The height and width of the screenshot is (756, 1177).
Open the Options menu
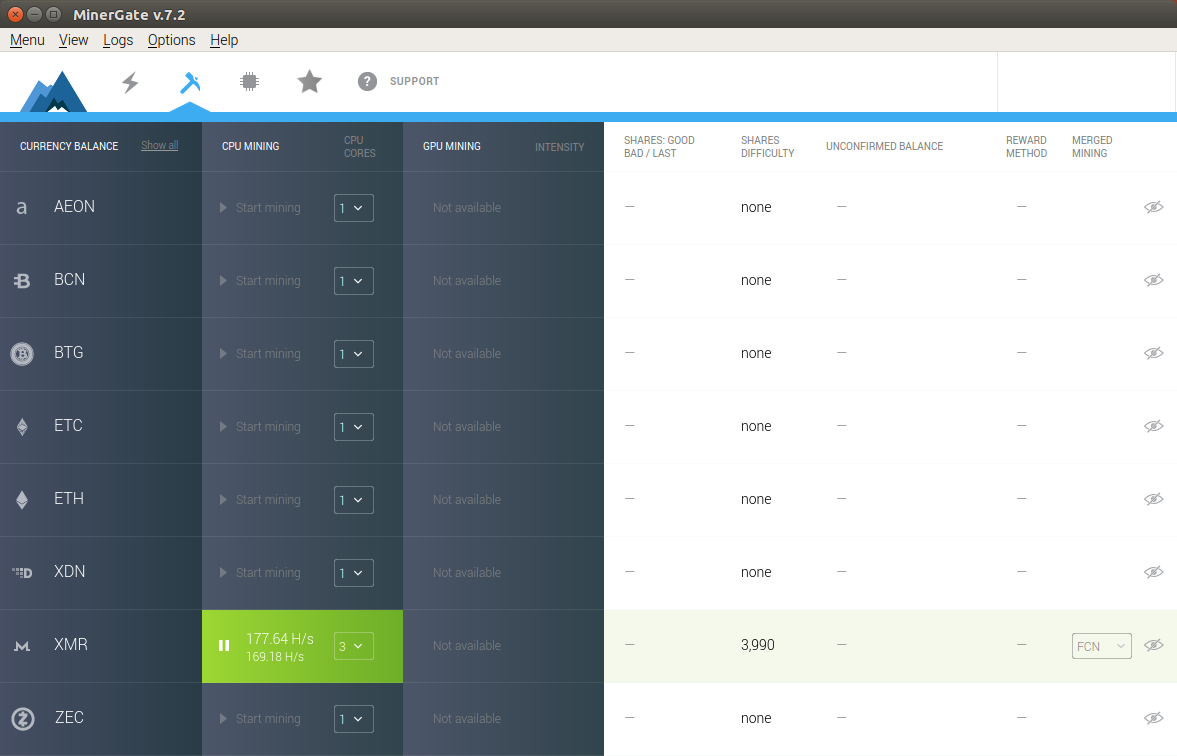(171, 40)
